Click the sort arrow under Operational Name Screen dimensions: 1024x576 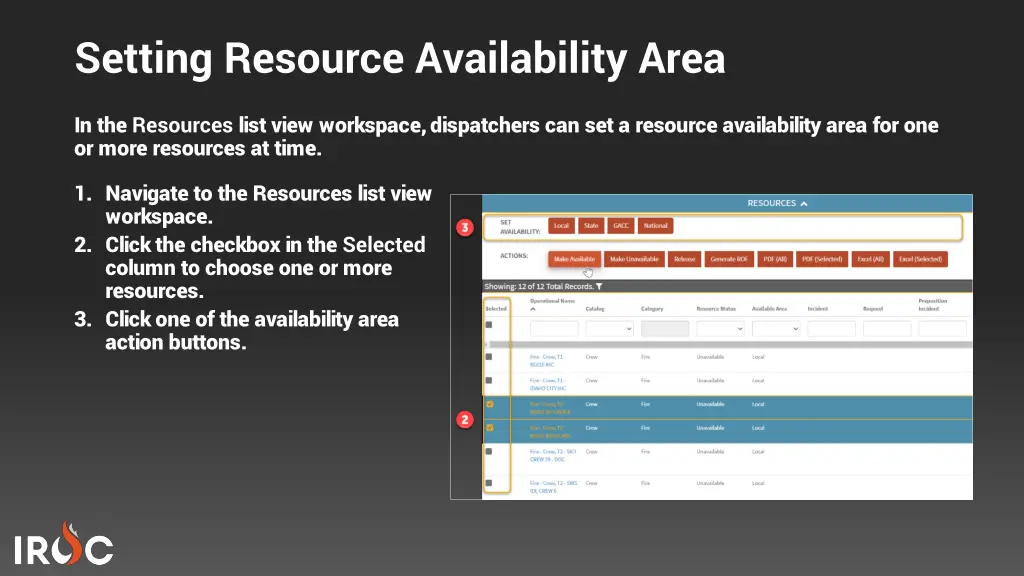tap(534, 309)
